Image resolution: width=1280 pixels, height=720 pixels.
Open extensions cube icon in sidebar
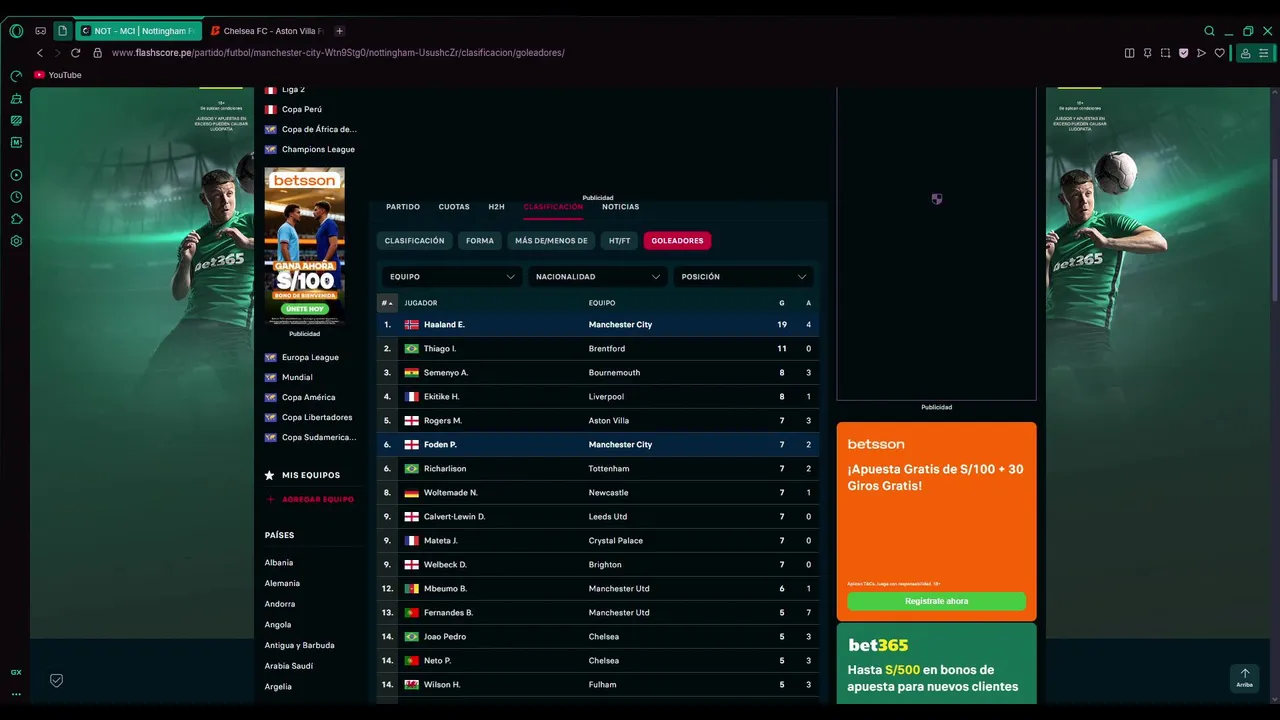click(16, 219)
